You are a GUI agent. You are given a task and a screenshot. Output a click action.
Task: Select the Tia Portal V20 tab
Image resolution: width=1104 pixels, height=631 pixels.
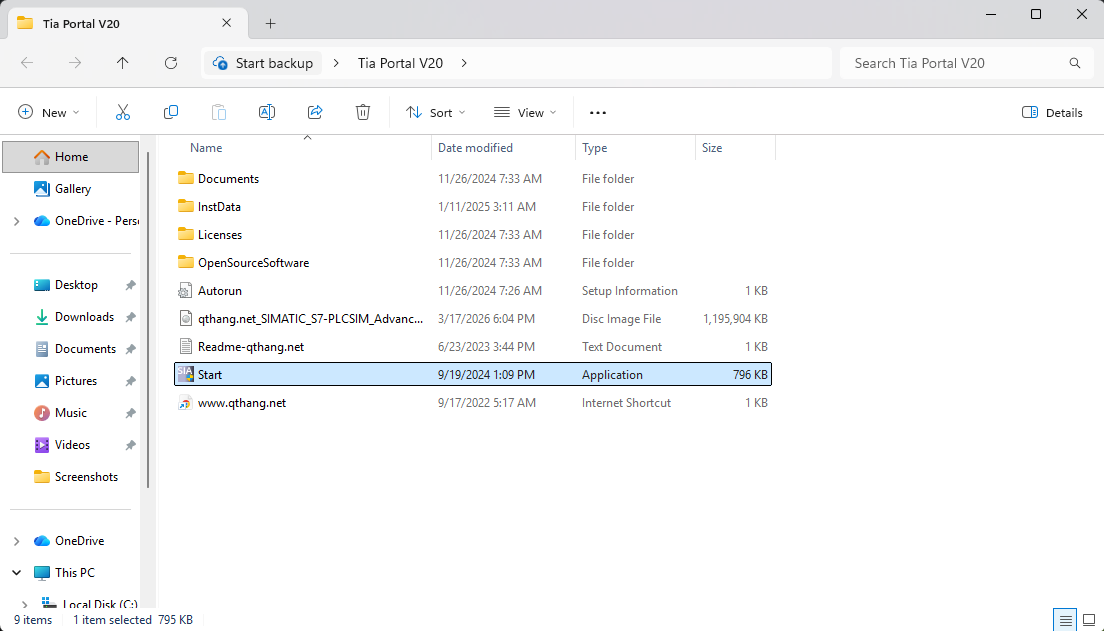[x=120, y=23]
